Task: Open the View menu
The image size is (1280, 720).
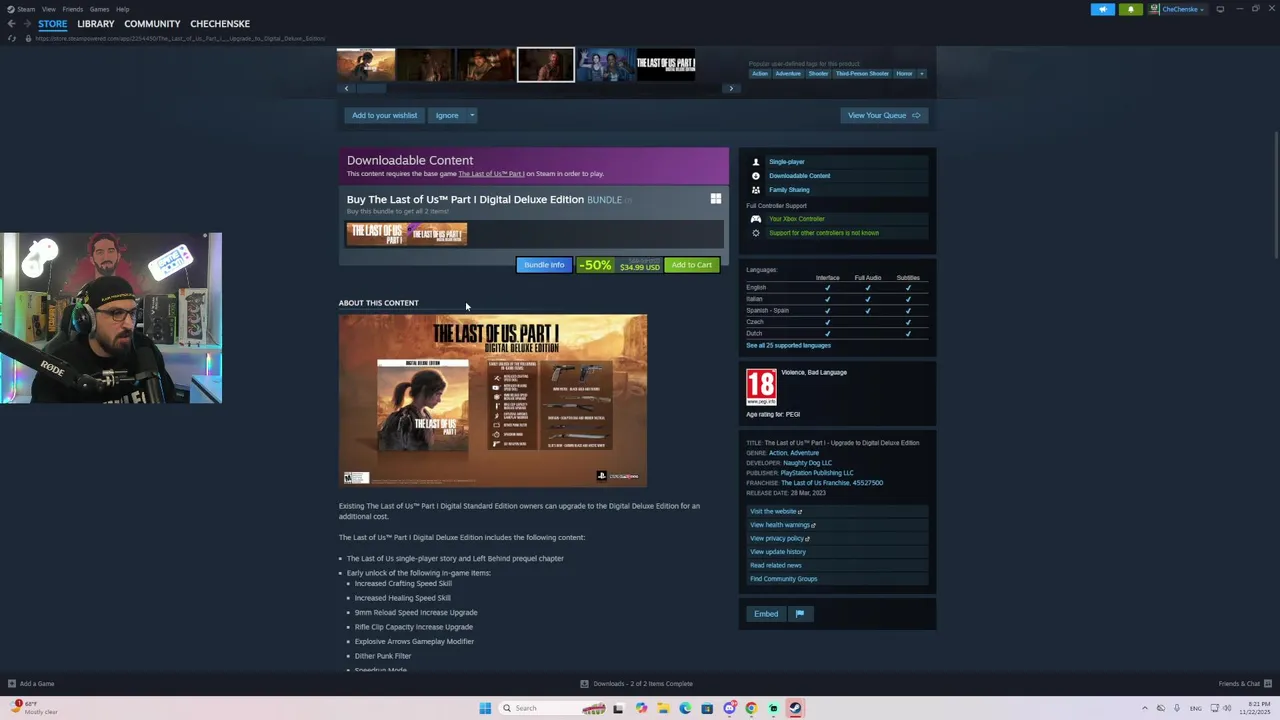Action: pyautogui.click(x=48, y=9)
